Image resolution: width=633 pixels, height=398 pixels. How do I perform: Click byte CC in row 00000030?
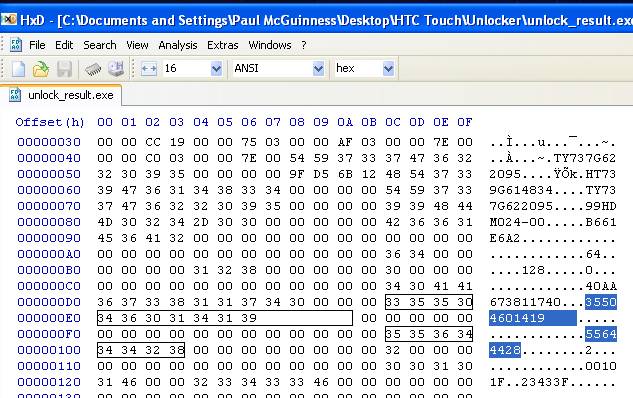(x=153, y=142)
